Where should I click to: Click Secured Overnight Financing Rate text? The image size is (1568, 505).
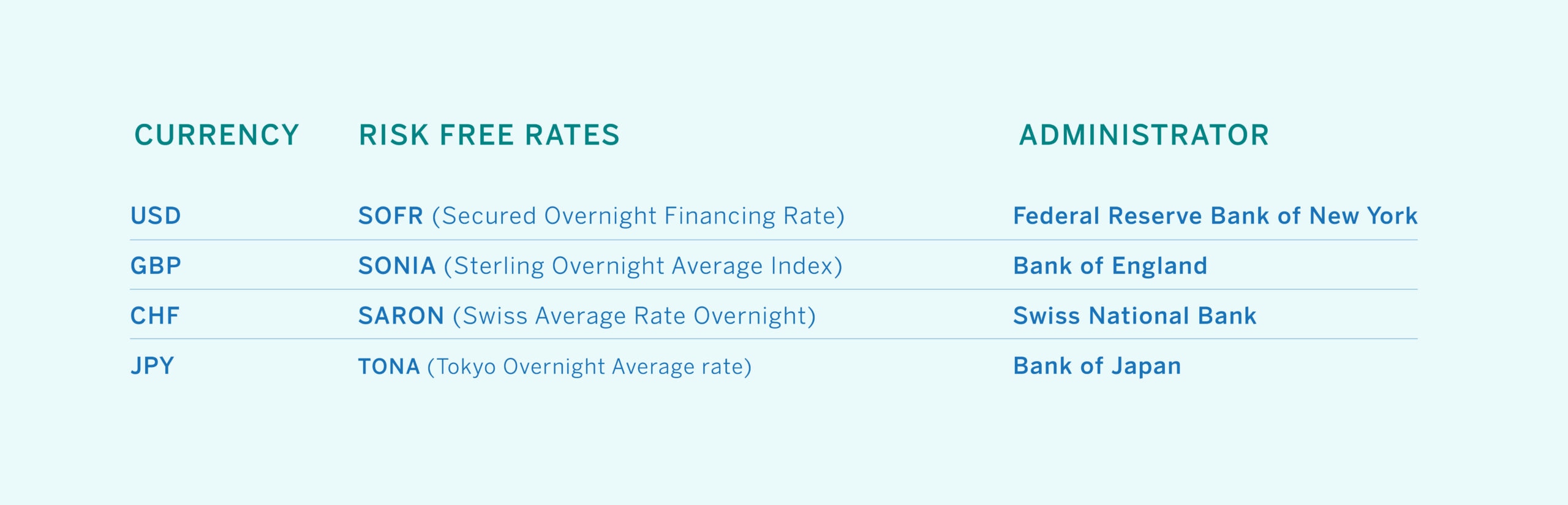tap(639, 216)
